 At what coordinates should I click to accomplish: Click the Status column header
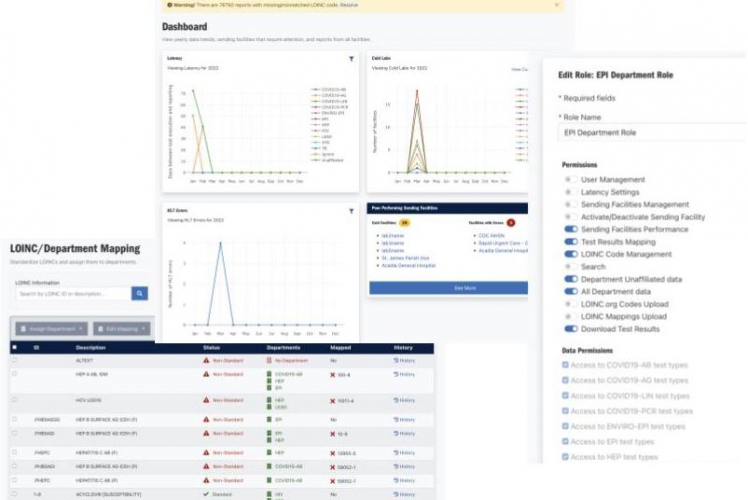tap(211, 347)
